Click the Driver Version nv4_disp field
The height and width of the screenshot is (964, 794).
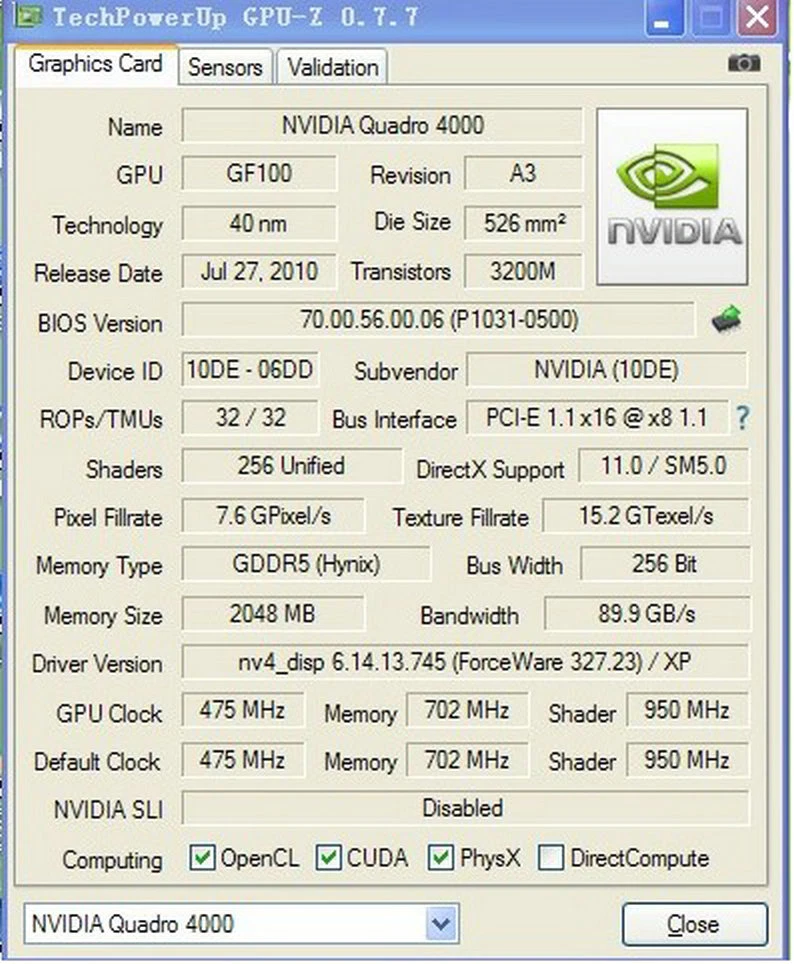pos(465,662)
